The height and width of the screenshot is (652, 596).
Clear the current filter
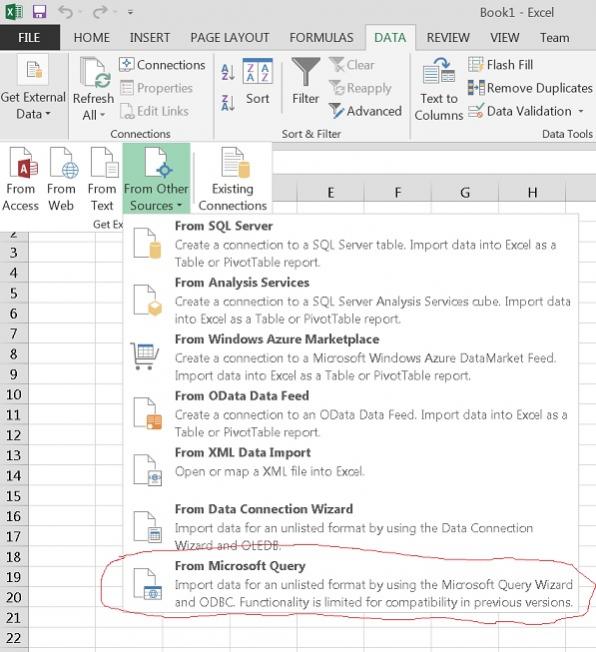(352, 65)
